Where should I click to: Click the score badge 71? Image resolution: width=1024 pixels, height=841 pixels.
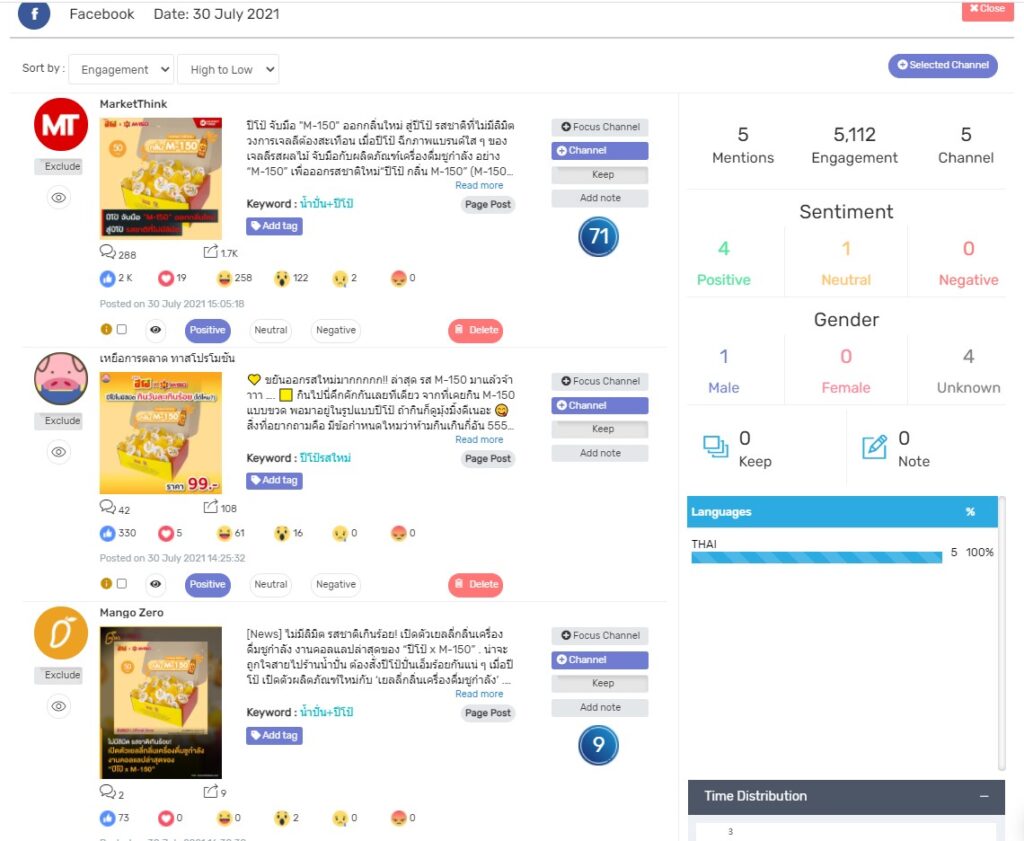click(x=598, y=236)
